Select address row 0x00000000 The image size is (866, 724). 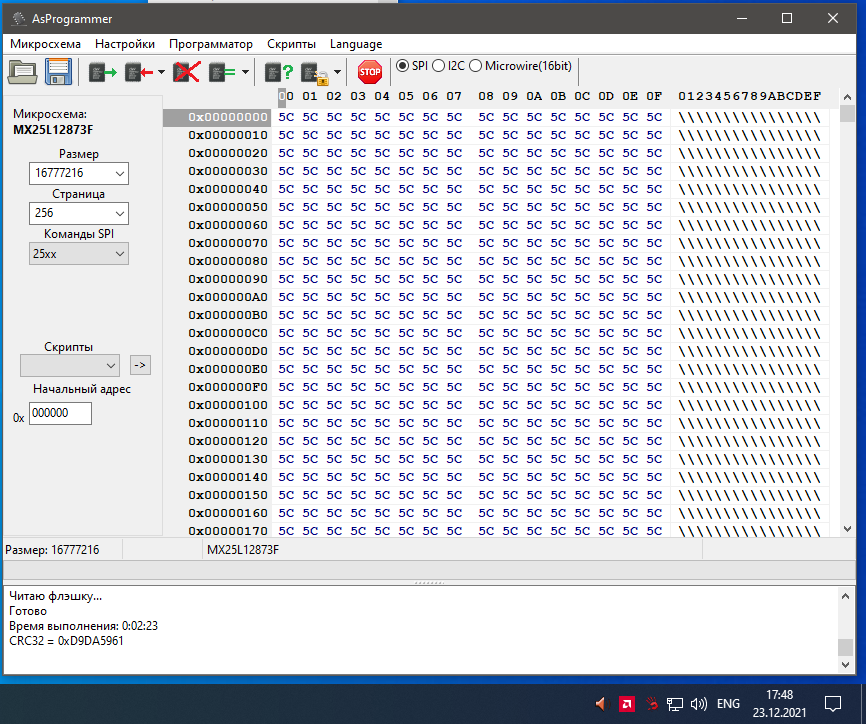pos(228,117)
